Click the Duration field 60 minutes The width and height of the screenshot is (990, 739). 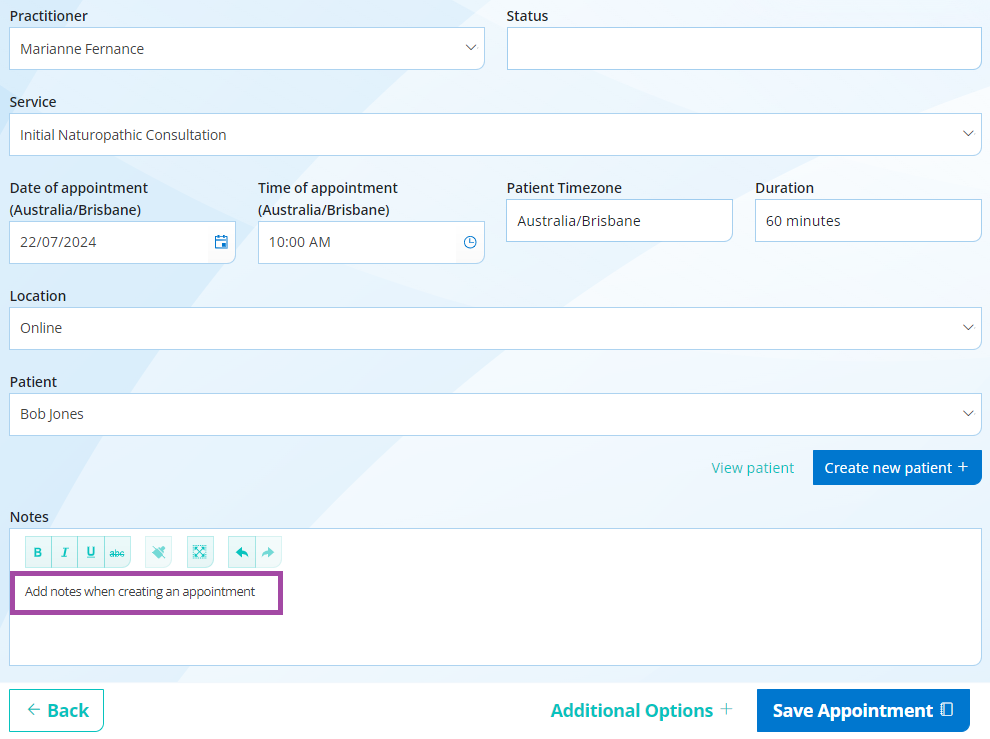pyautogui.click(x=868, y=221)
